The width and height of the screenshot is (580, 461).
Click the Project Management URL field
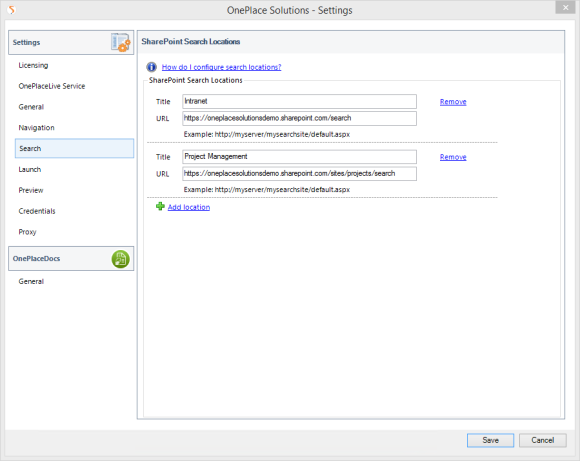[x=299, y=174]
